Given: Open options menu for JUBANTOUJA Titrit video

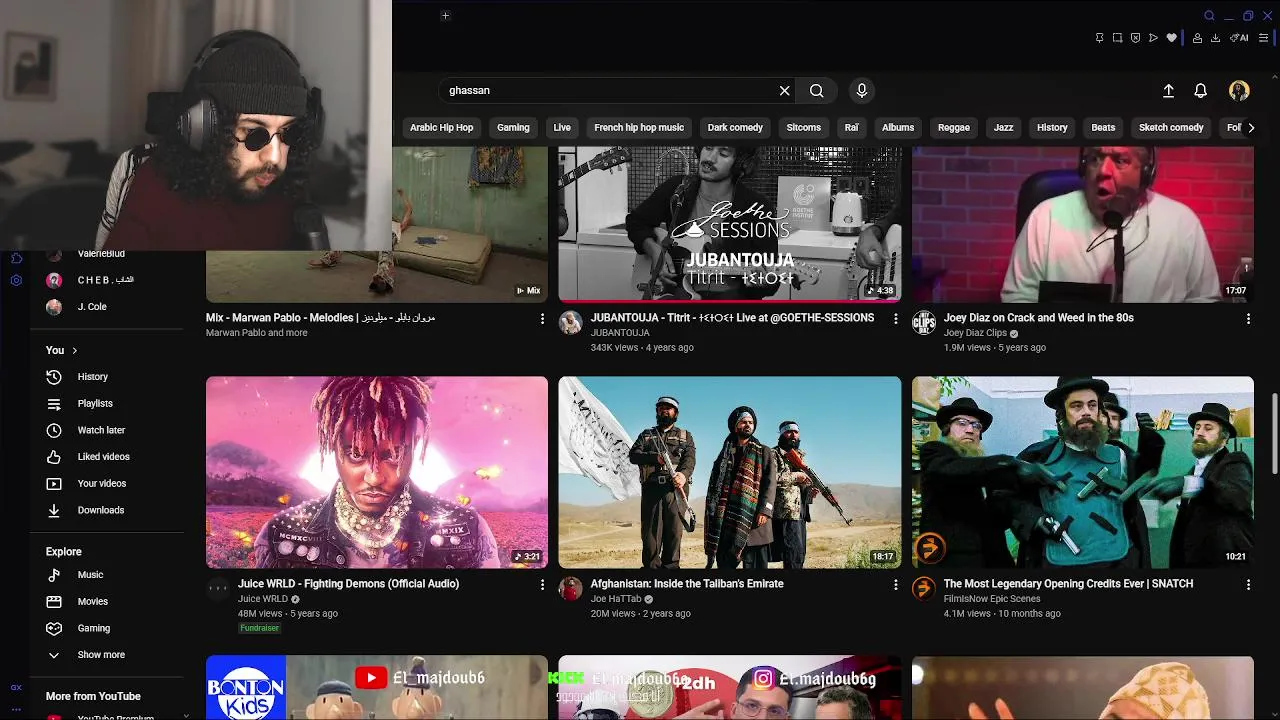Looking at the screenshot, I should tap(895, 318).
